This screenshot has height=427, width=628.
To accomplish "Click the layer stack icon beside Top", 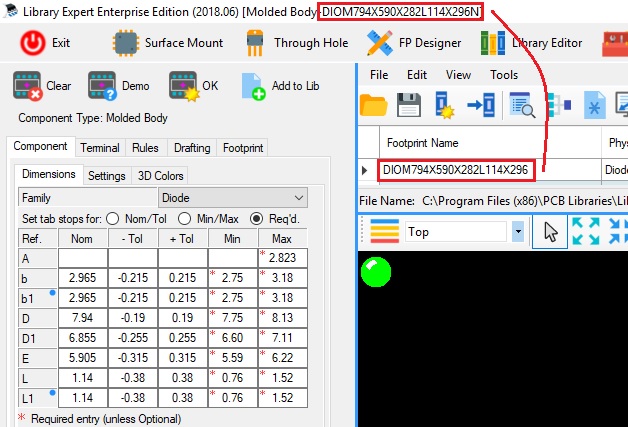I will 384,231.
